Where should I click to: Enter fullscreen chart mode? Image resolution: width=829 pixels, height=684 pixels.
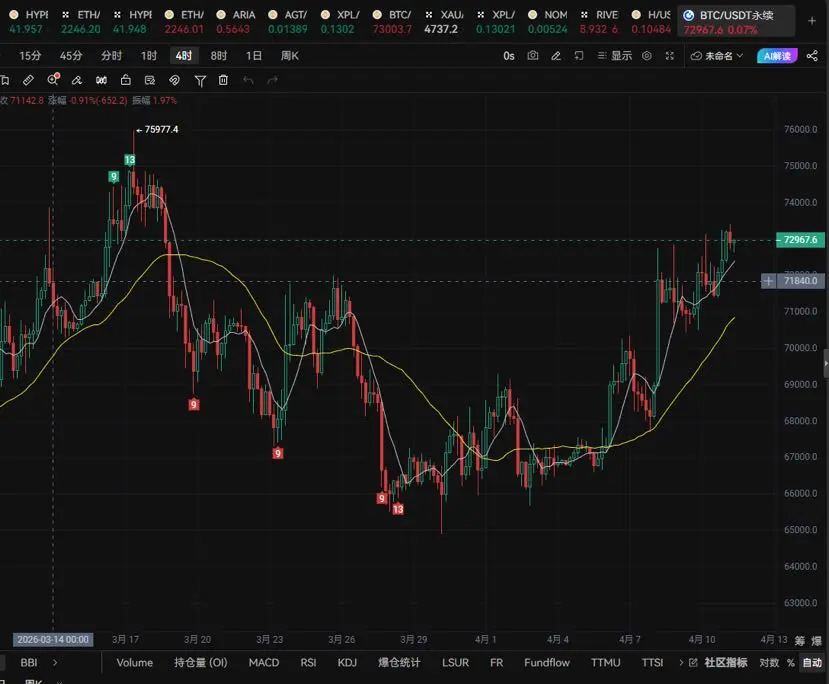pos(670,56)
